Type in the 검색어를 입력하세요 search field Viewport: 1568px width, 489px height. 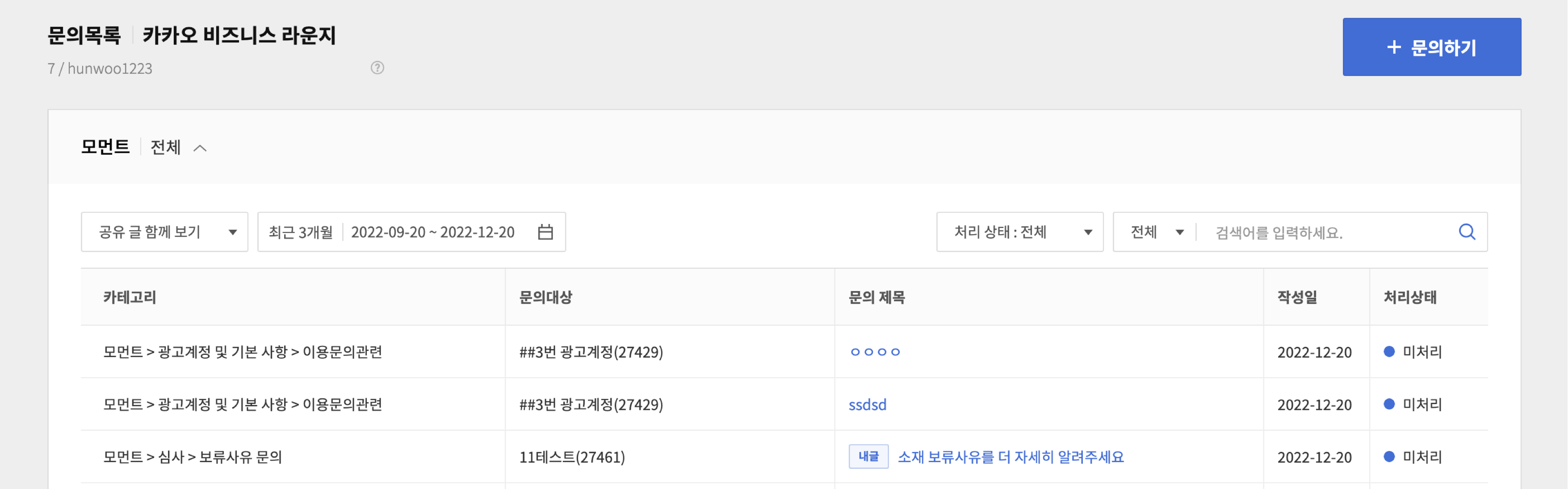[1327, 232]
